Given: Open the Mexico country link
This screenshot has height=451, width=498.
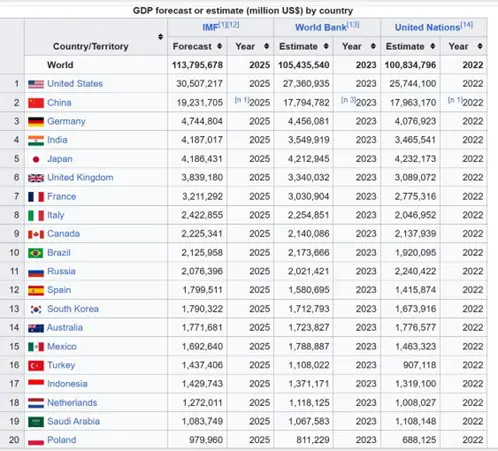Looking at the screenshot, I should pos(62,346).
